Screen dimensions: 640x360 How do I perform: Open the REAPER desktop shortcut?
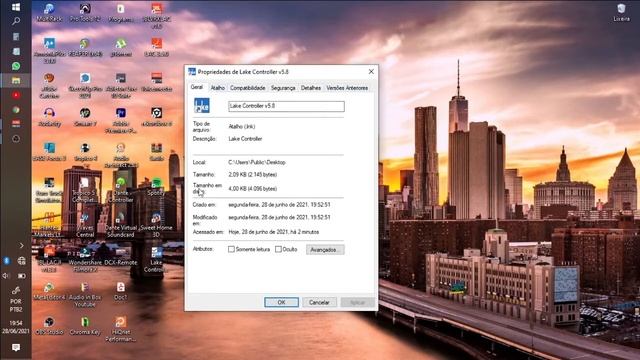(85, 47)
